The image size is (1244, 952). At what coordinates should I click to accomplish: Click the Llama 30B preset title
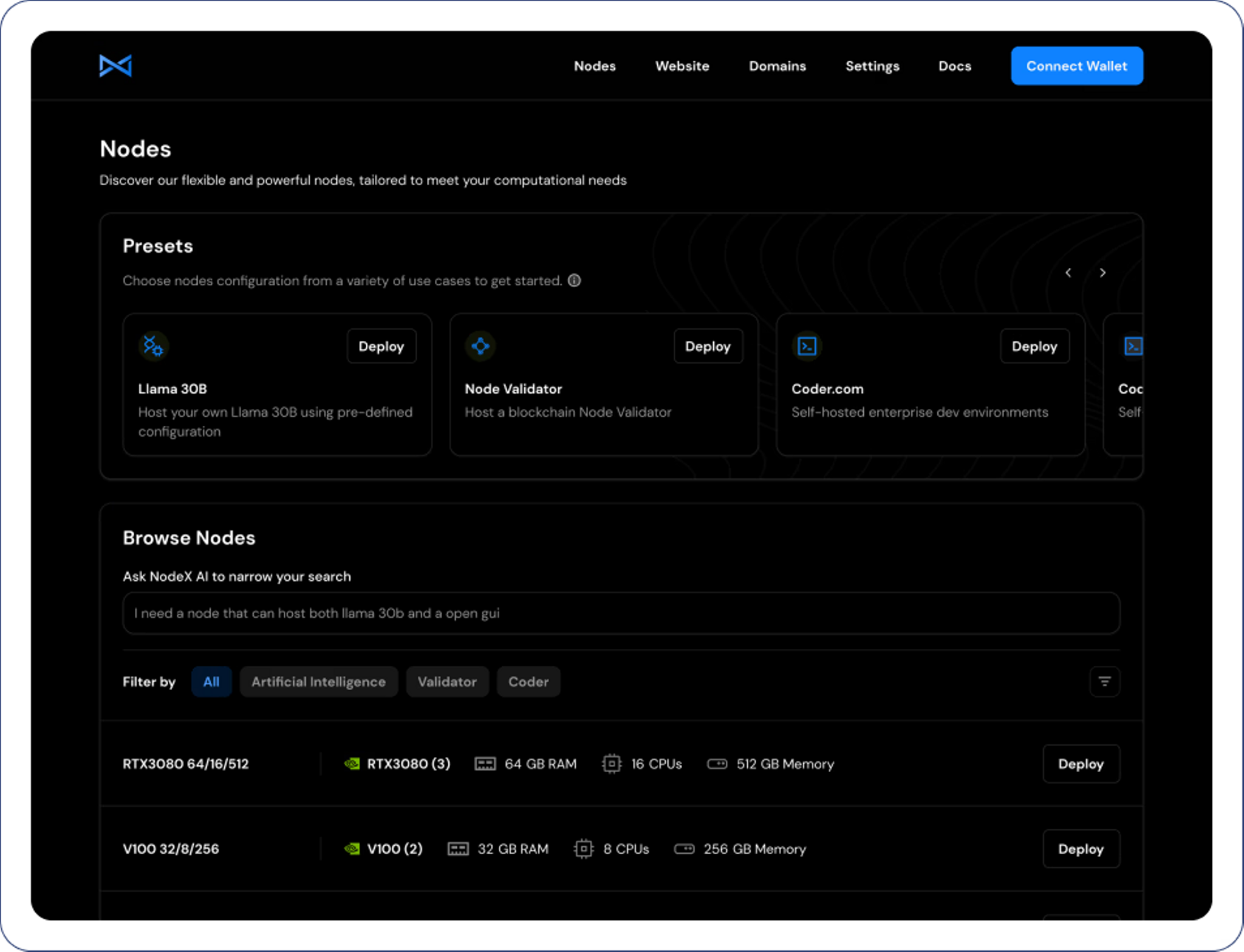pyautogui.click(x=173, y=389)
